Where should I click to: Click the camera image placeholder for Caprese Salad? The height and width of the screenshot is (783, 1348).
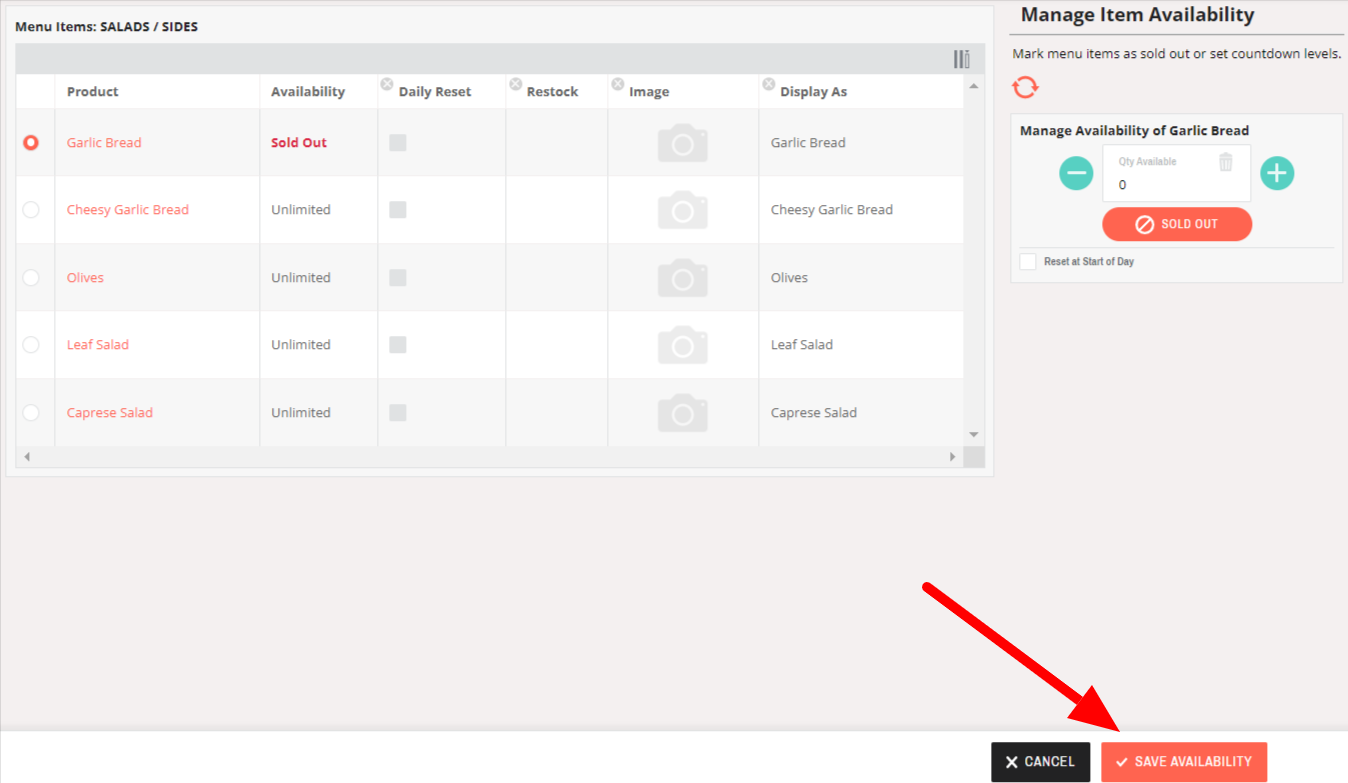coord(683,413)
